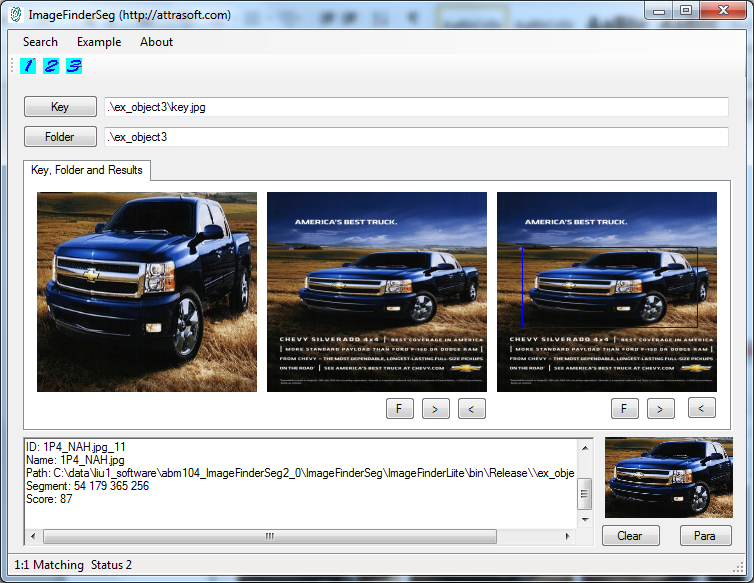Viewport: 754px width, 583px height.
Task: Click the horizontal scrollbar left arrow
Action: coord(33,536)
